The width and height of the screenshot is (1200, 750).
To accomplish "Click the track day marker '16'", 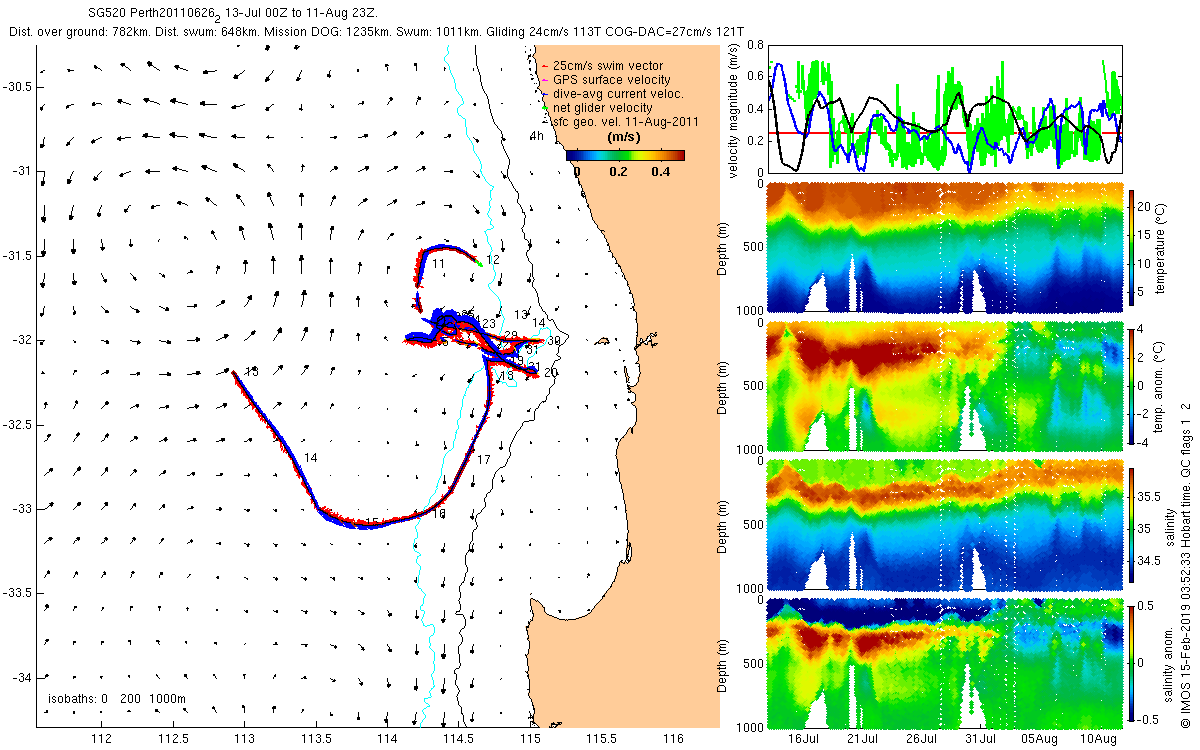I will pyautogui.click(x=439, y=513).
